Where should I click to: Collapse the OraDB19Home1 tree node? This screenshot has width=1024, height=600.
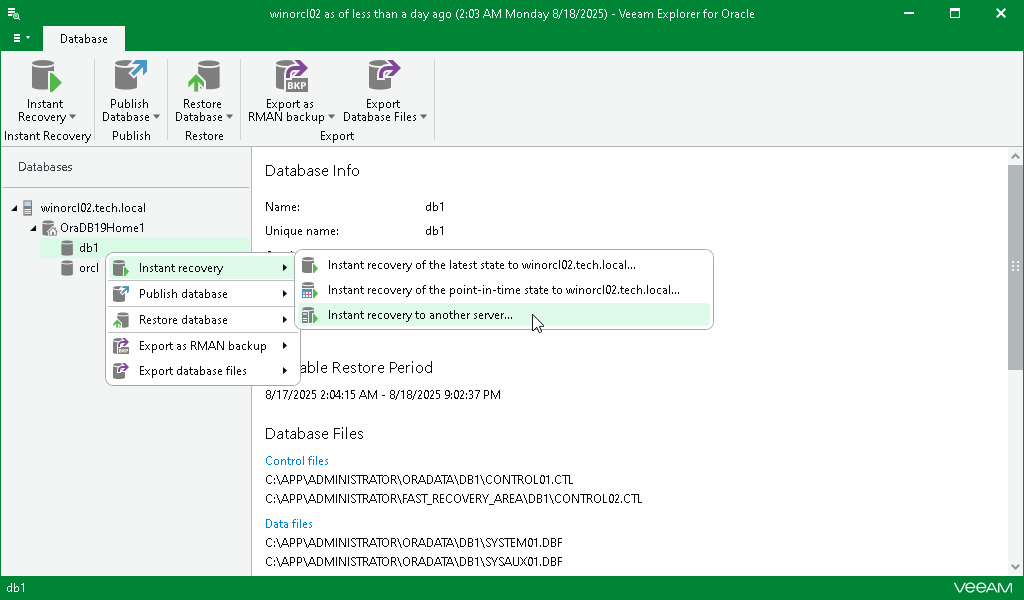33,228
